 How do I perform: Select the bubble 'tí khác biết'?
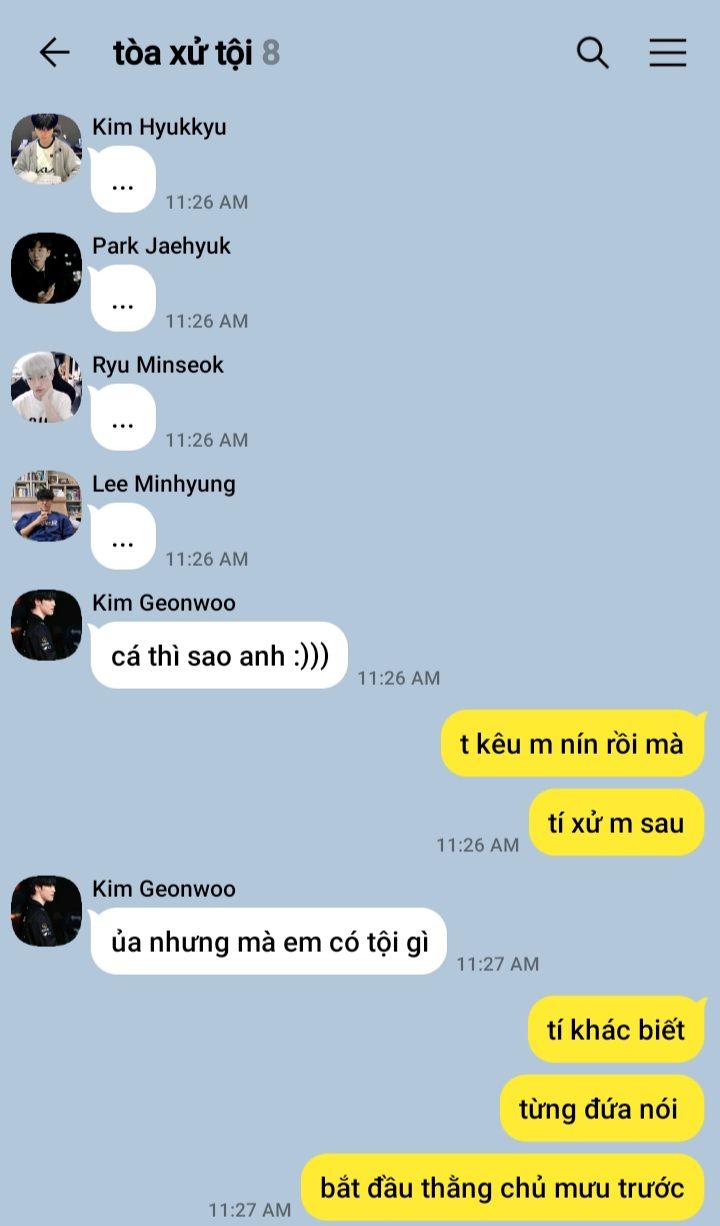click(616, 1029)
